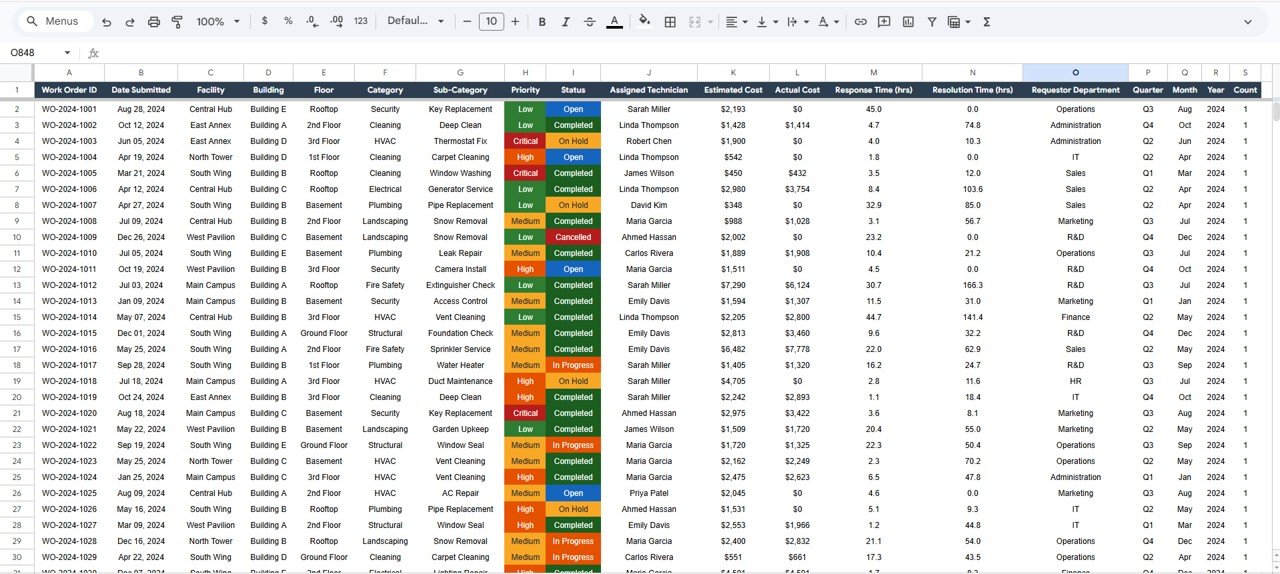Select the paint format tool
This screenshot has width=1280, height=574.
click(x=177, y=21)
